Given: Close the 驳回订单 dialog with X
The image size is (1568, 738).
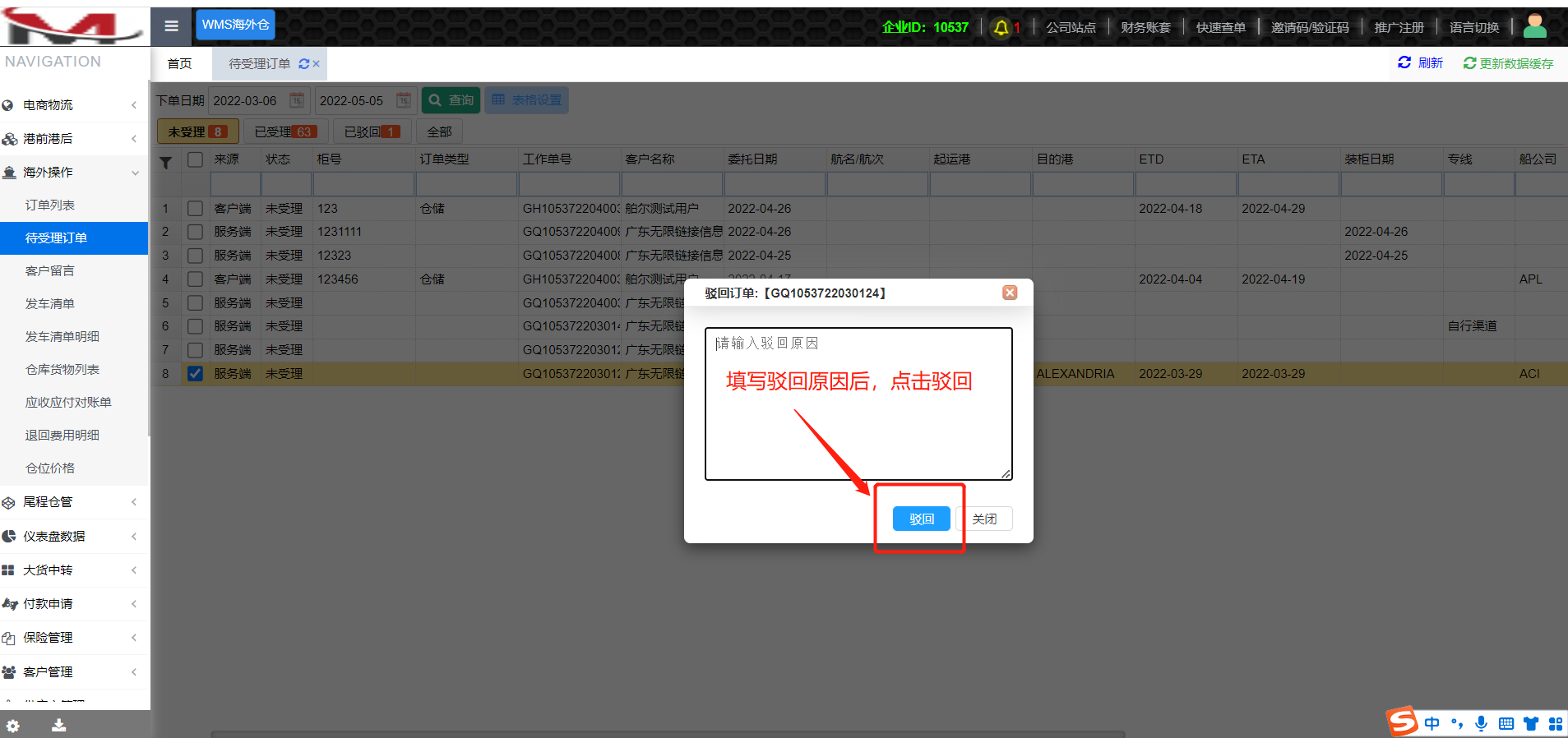Looking at the screenshot, I should (1010, 293).
